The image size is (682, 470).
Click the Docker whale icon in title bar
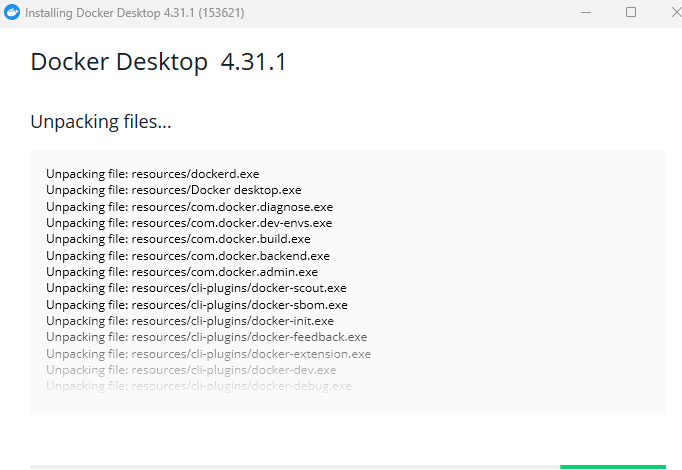pyautogui.click(x=12, y=13)
